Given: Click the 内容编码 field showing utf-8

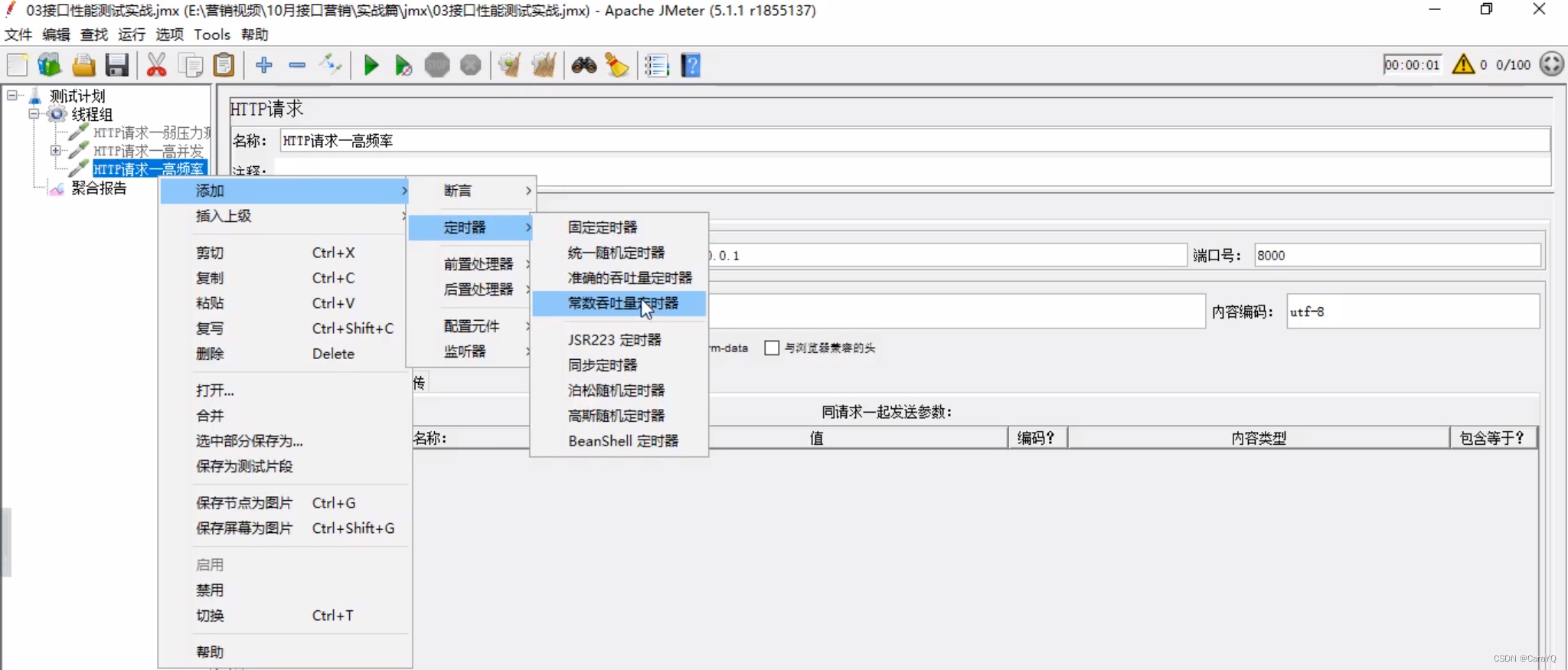Looking at the screenshot, I should coord(1413,312).
